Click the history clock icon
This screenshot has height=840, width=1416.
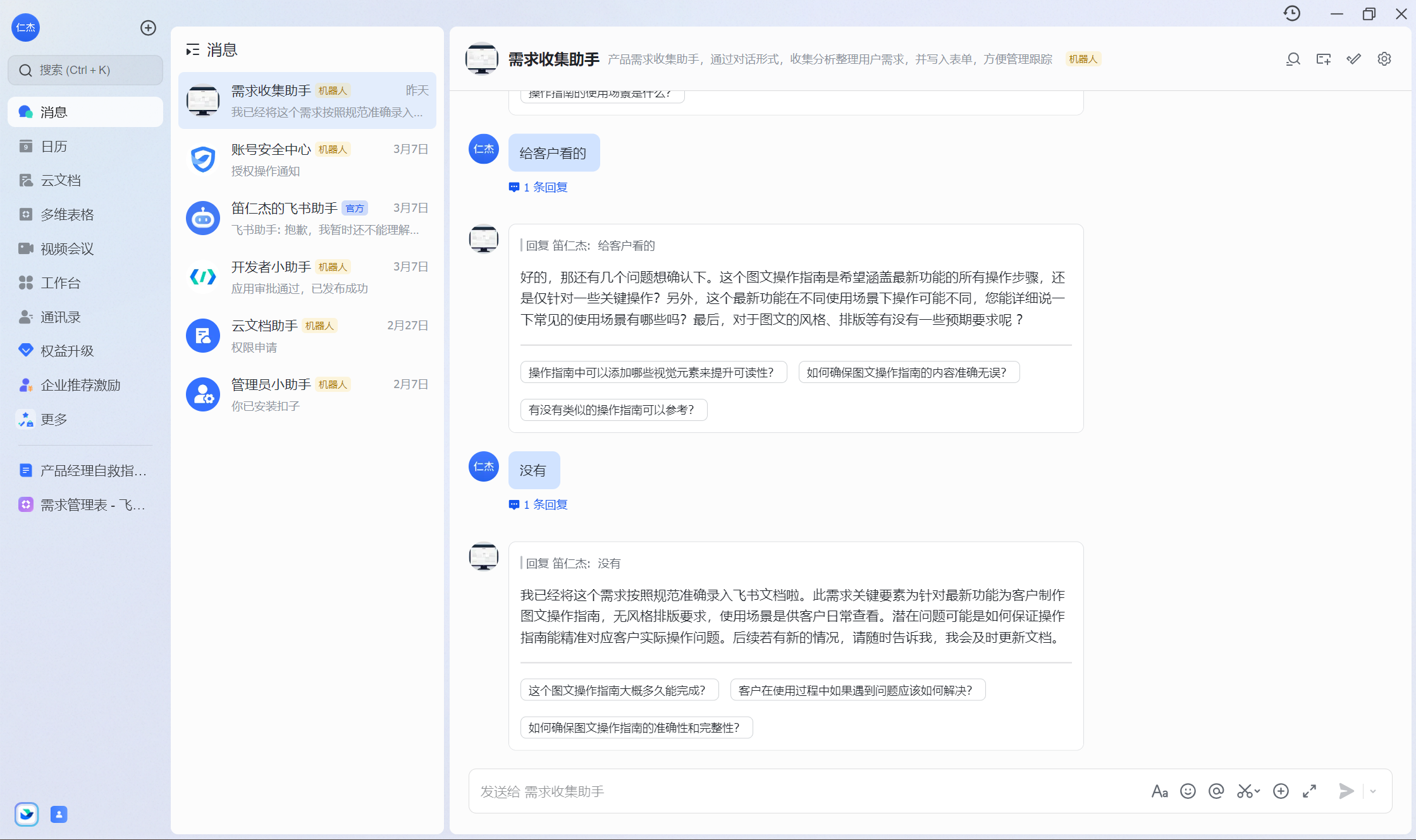tap(1292, 13)
